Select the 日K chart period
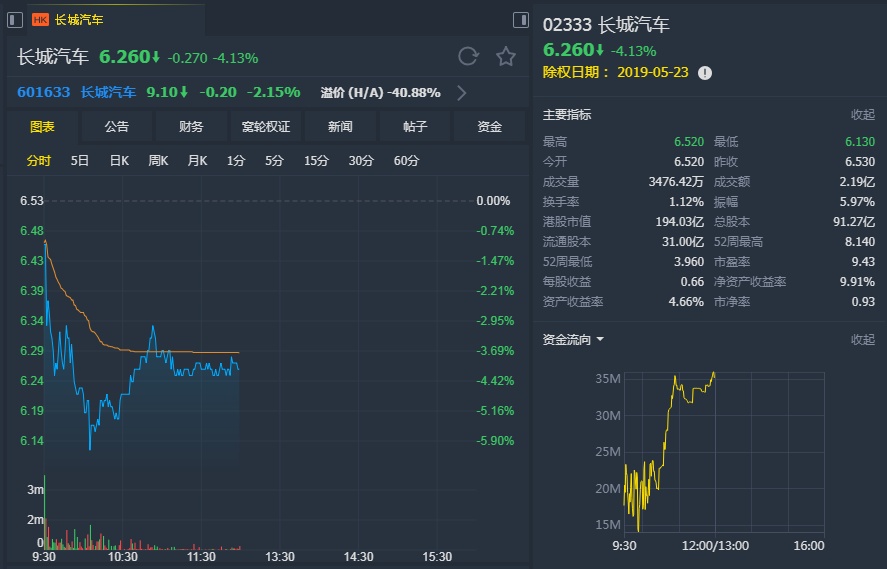This screenshot has height=569, width=887. pyautogui.click(x=119, y=161)
